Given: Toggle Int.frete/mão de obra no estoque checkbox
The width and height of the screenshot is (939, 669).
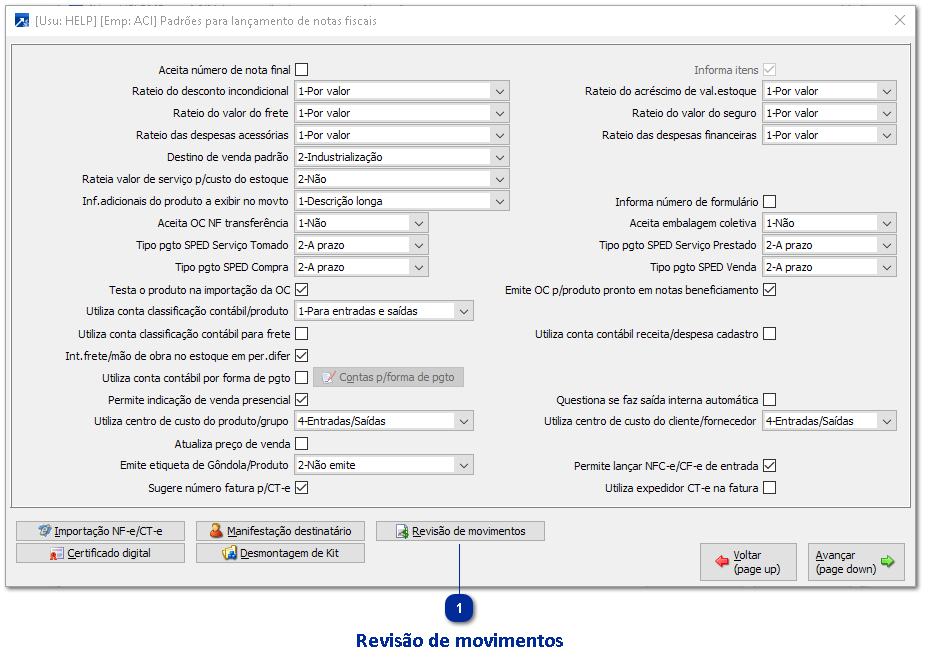Looking at the screenshot, I should (x=302, y=356).
